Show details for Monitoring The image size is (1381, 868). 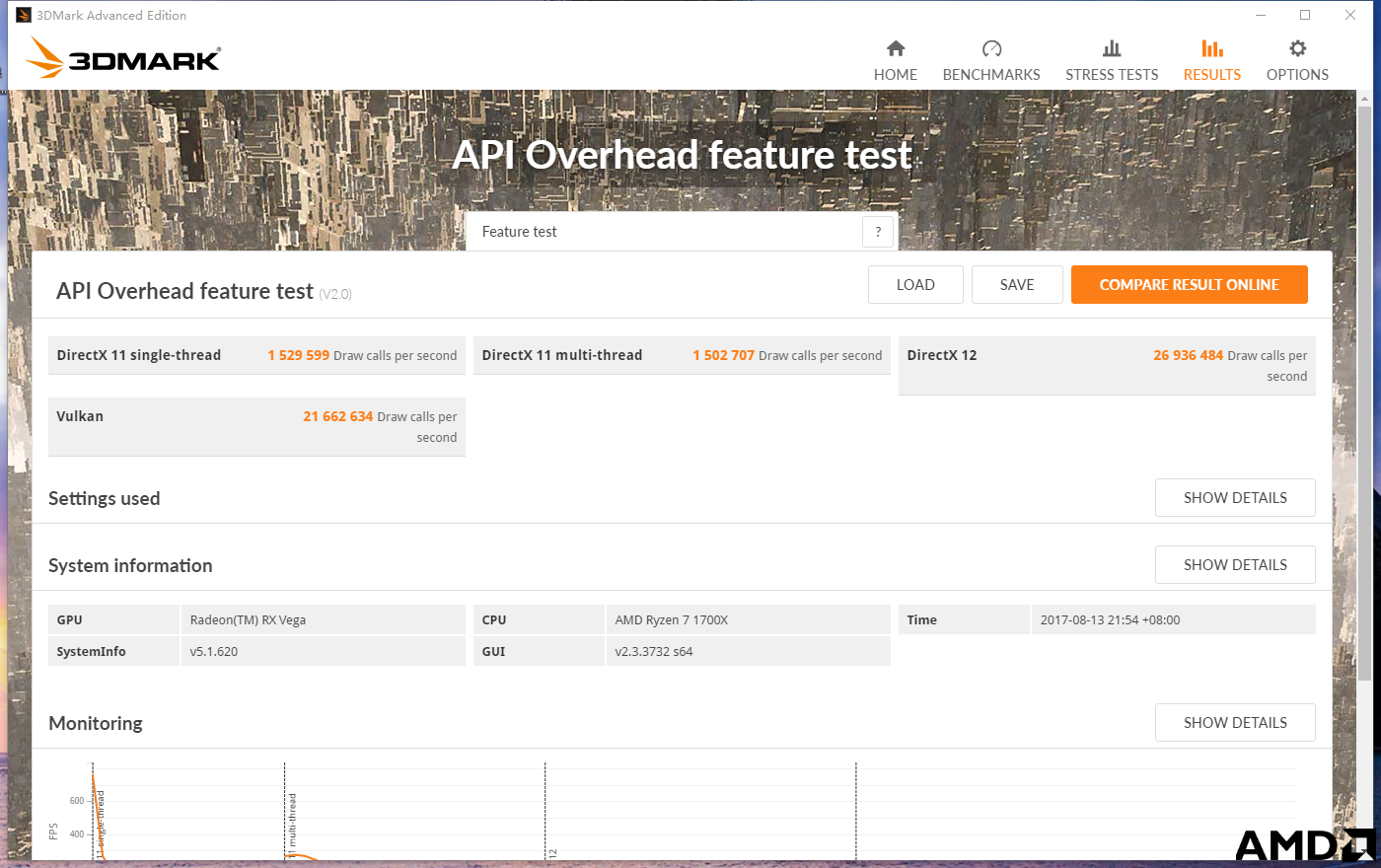coord(1235,723)
